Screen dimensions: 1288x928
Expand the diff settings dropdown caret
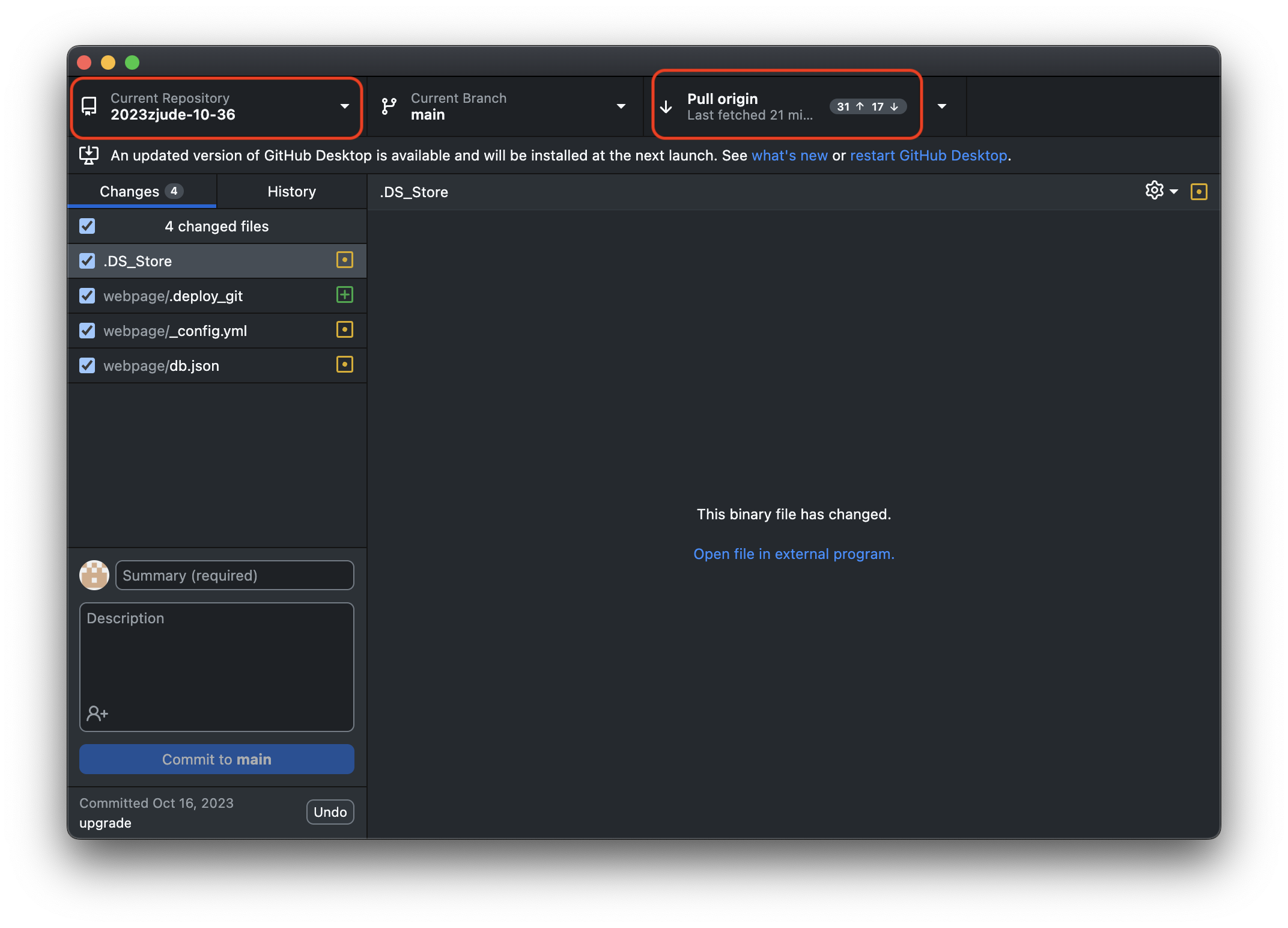coord(1174,192)
